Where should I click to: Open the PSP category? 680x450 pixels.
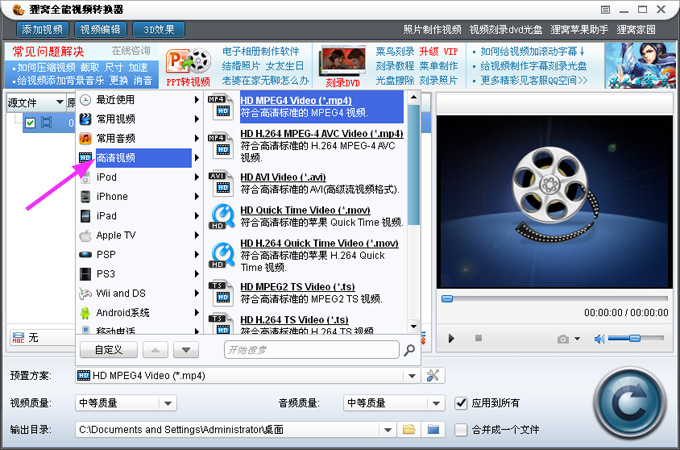point(139,254)
